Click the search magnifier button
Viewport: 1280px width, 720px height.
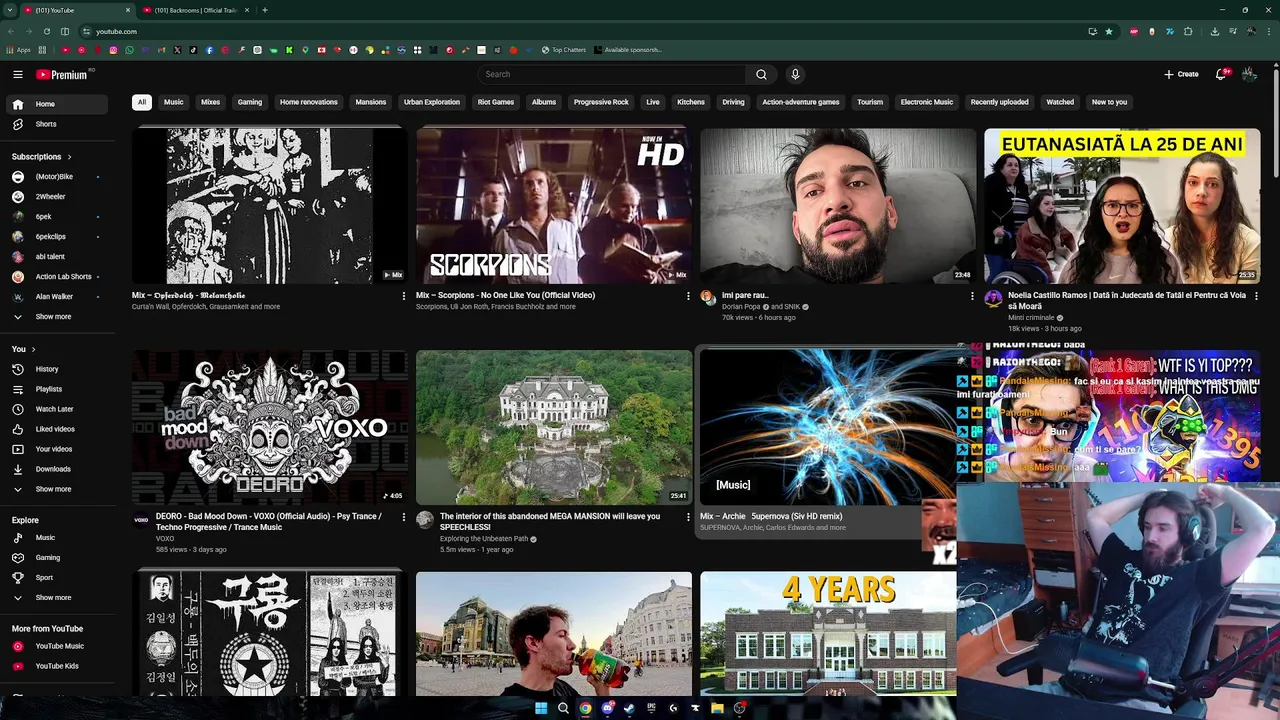(761, 74)
